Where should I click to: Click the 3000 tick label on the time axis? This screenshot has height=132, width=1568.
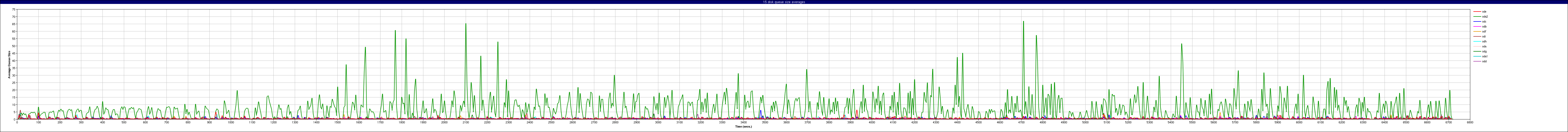click(x=658, y=122)
